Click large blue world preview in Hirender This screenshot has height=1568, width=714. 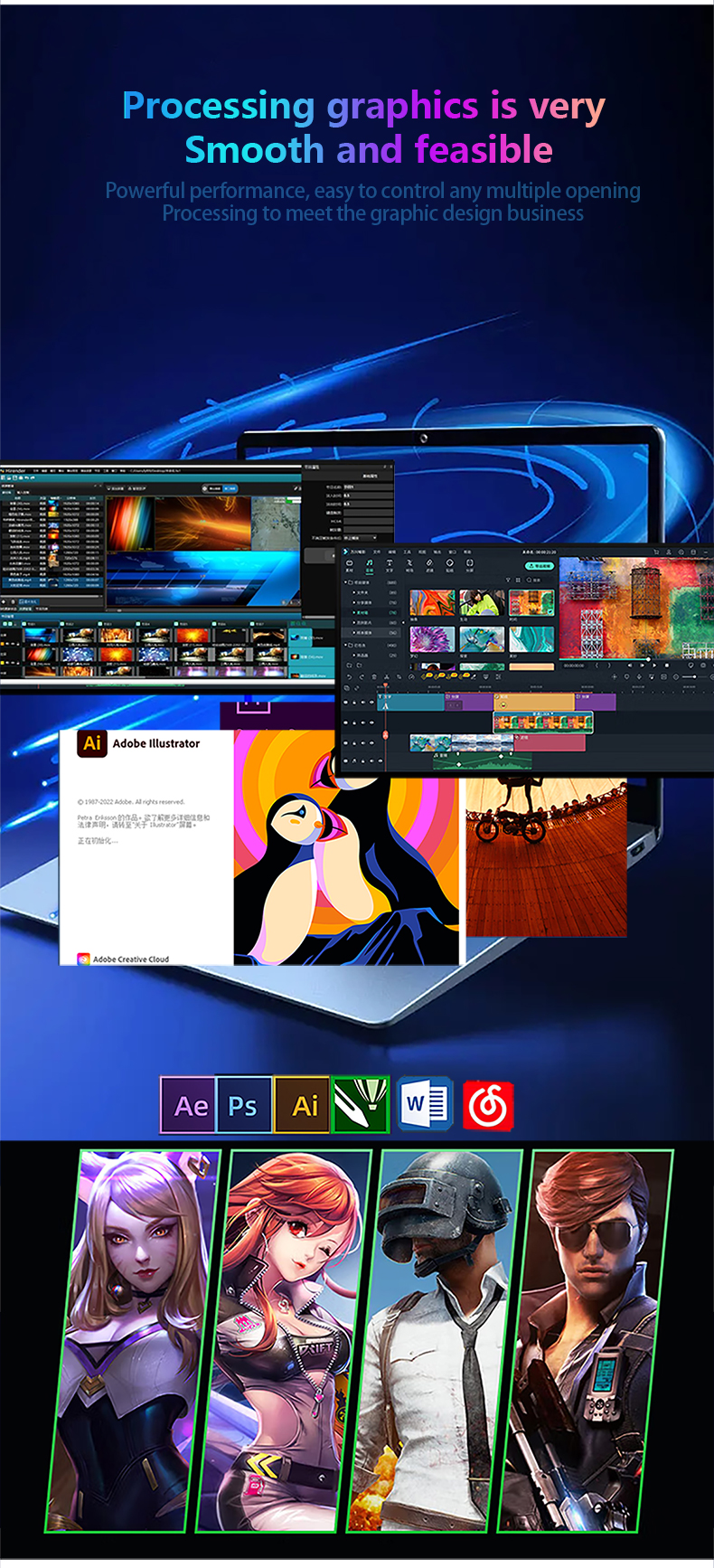point(204,580)
